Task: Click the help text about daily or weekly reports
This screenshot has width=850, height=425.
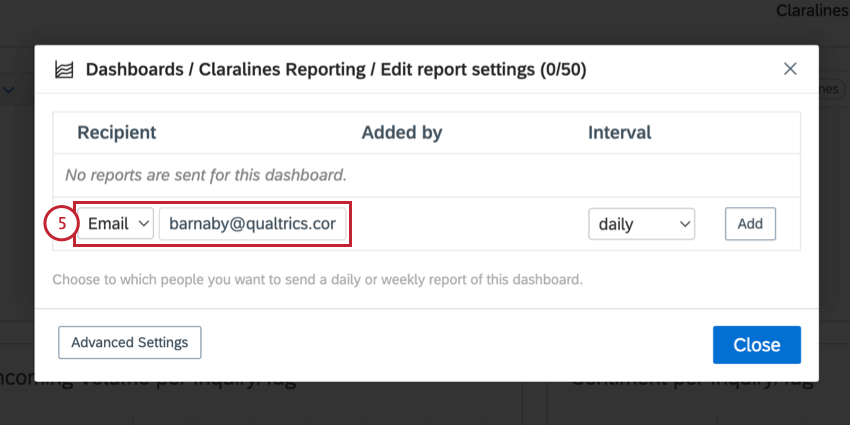Action: click(x=318, y=280)
